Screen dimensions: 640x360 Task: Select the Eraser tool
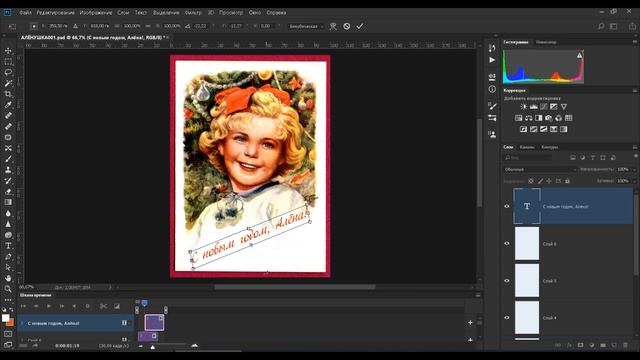click(x=8, y=191)
